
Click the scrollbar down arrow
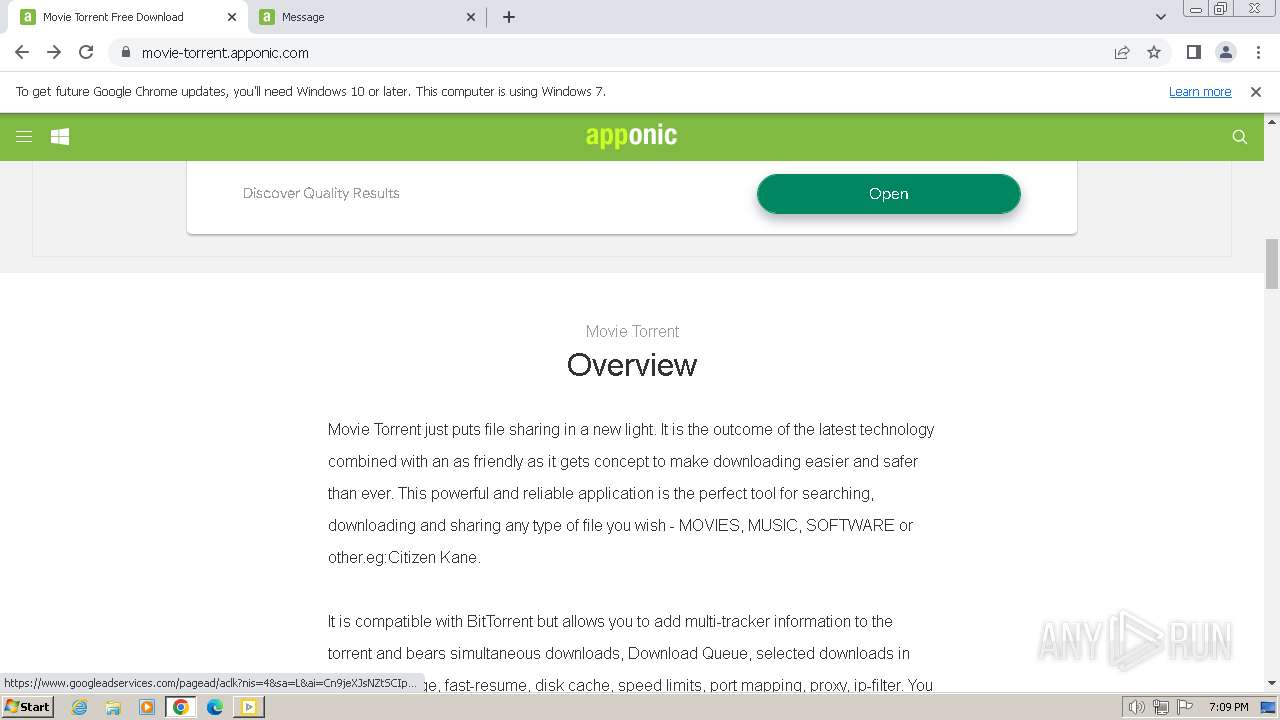pyautogui.click(x=1272, y=683)
